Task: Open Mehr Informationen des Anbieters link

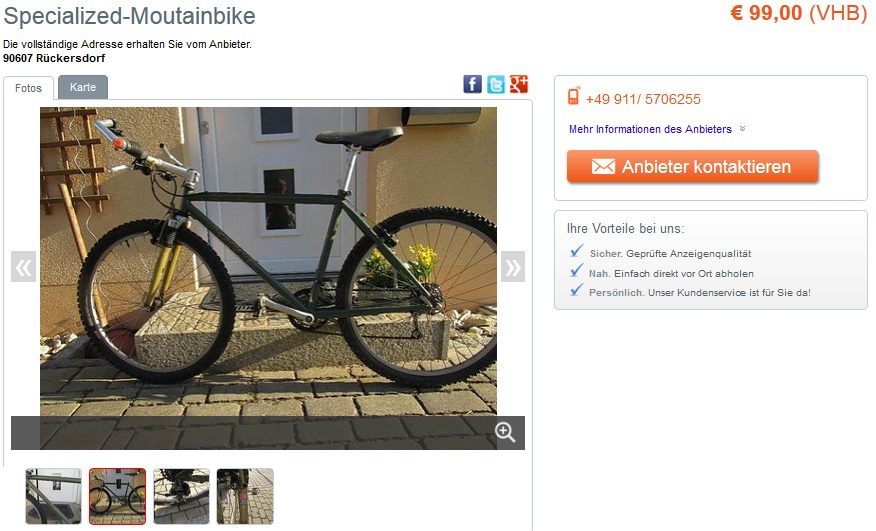Action: tap(650, 129)
